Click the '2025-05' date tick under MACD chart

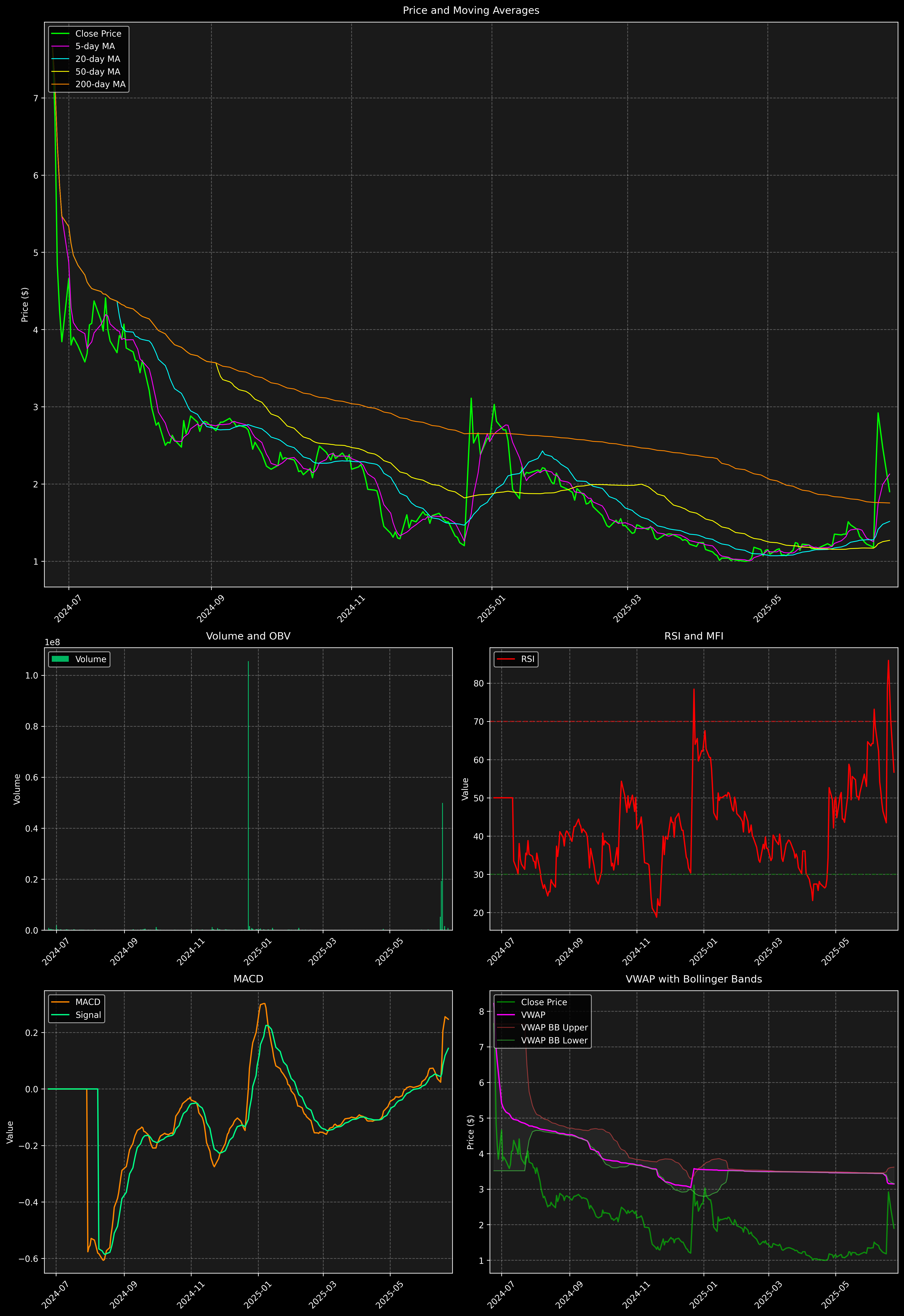(389, 1295)
